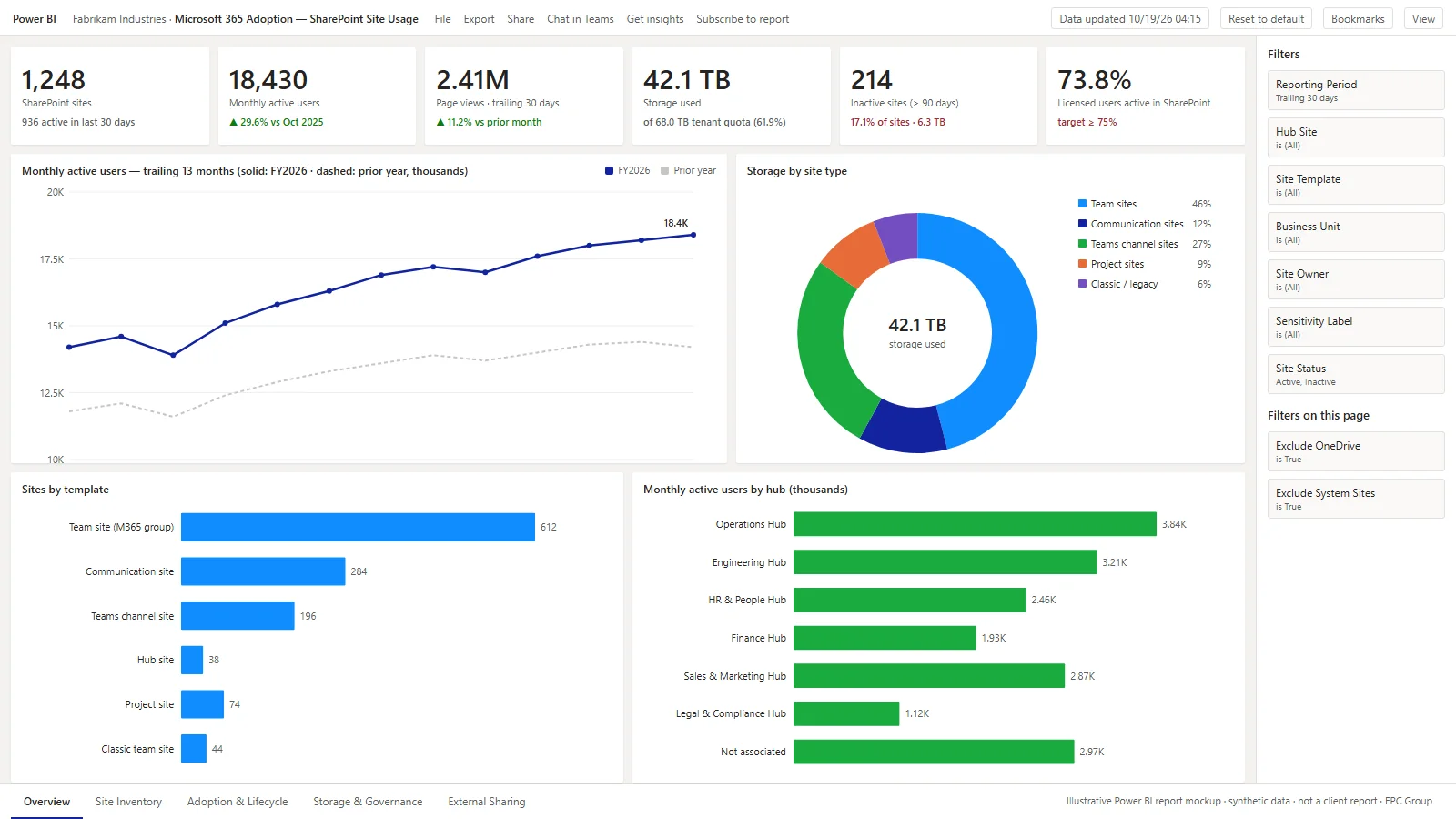Expand the Sensitivity Label filter card
This screenshot has height=819, width=1456.
[x=1356, y=327]
